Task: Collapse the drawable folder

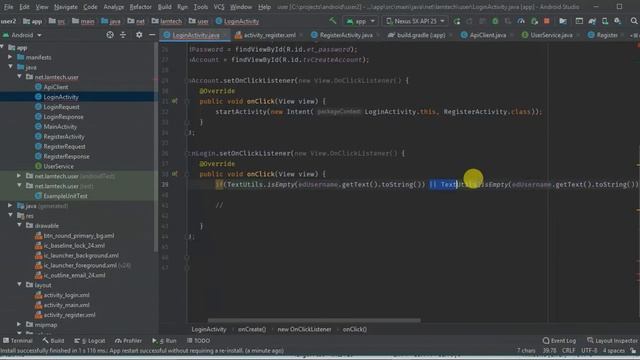Action: [x=19, y=225]
